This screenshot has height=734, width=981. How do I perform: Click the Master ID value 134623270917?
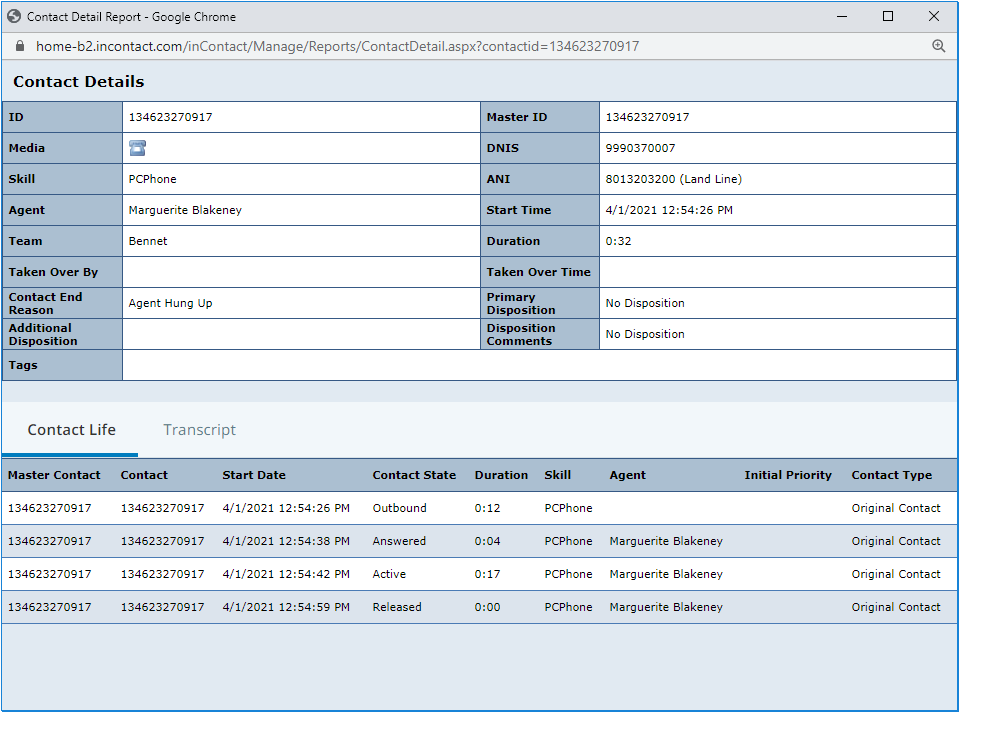tap(648, 117)
